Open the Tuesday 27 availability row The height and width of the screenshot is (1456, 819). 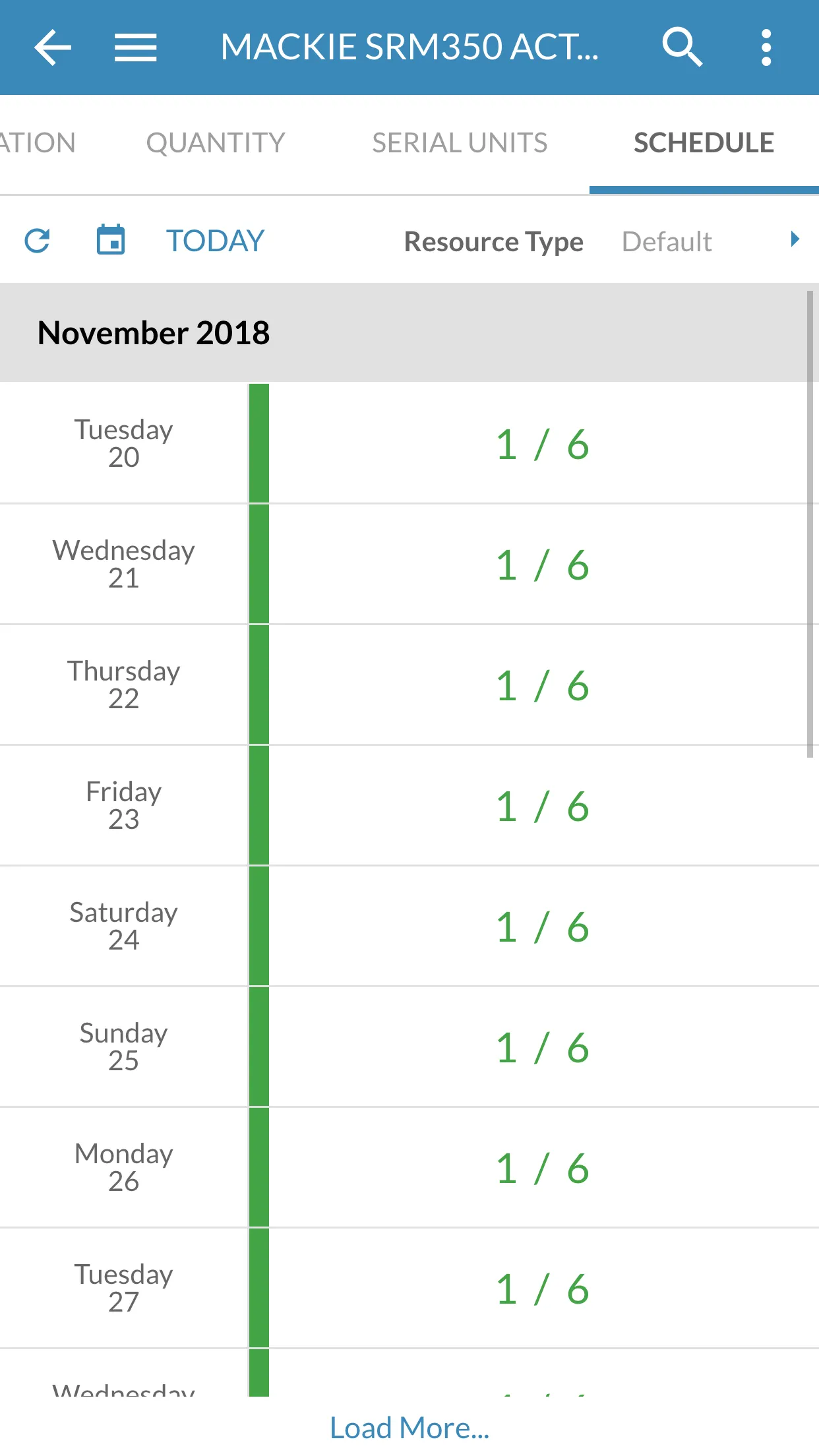click(x=409, y=1288)
